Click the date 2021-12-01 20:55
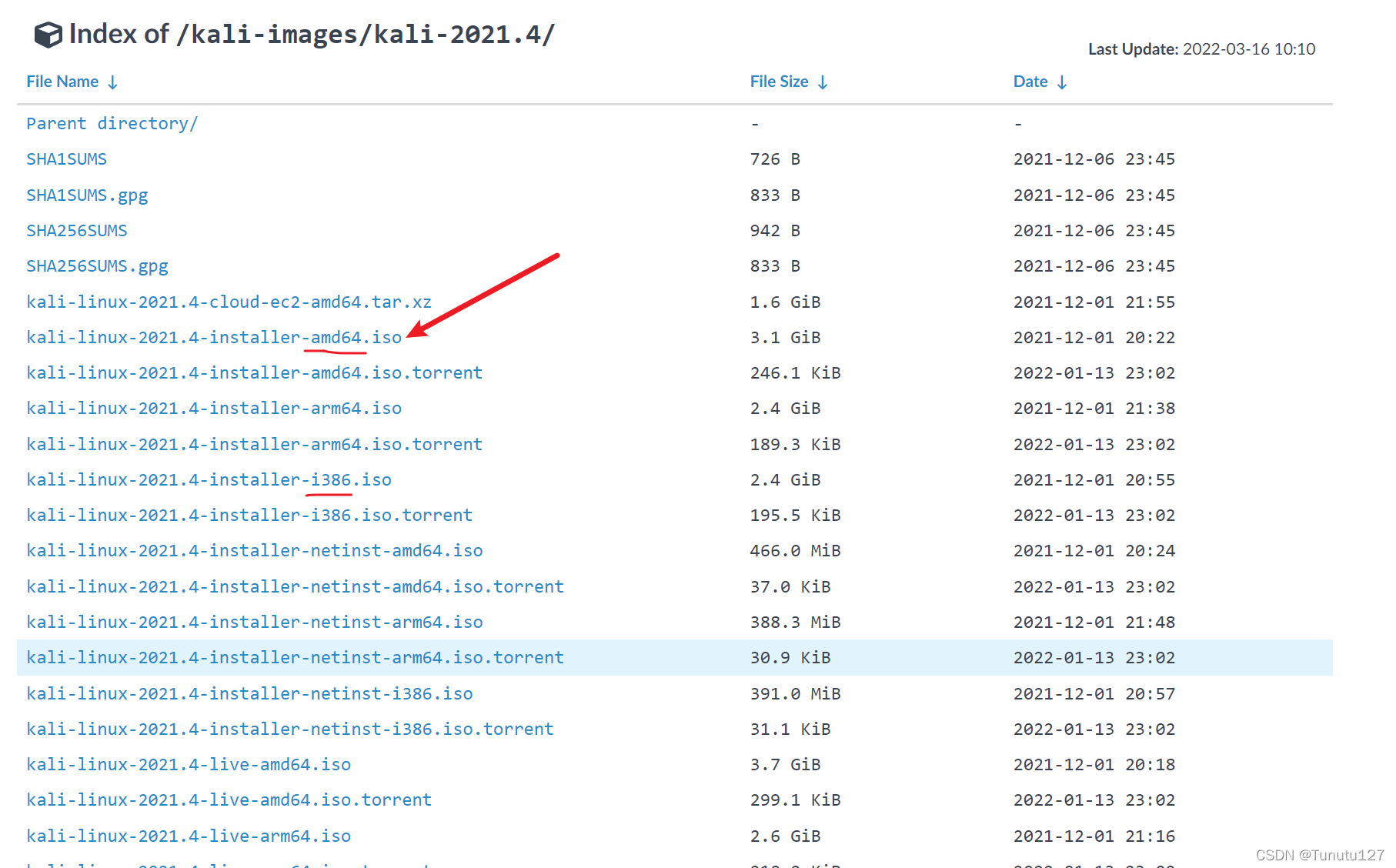Image resolution: width=1396 pixels, height=868 pixels. pyautogui.click(x=1094, y=480)
